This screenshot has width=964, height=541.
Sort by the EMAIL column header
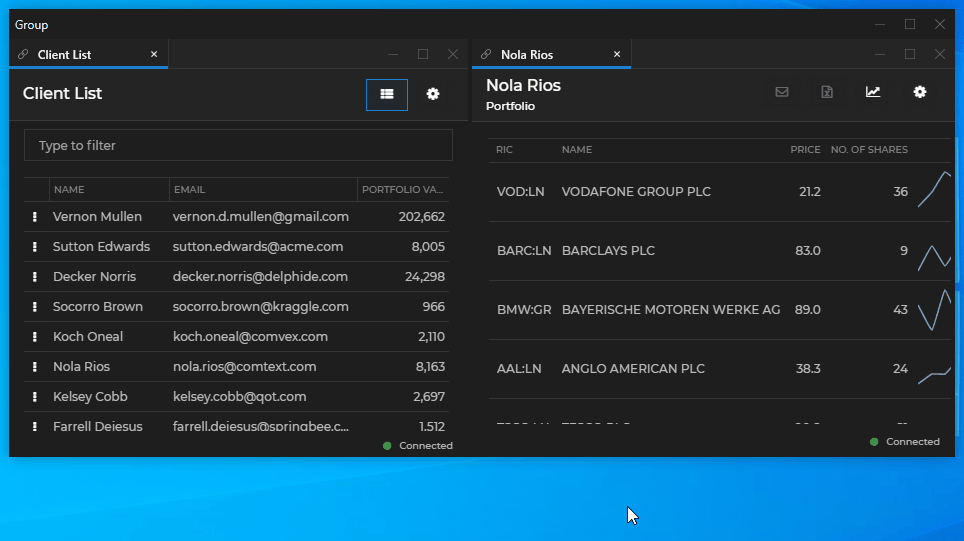coord(190,189)
